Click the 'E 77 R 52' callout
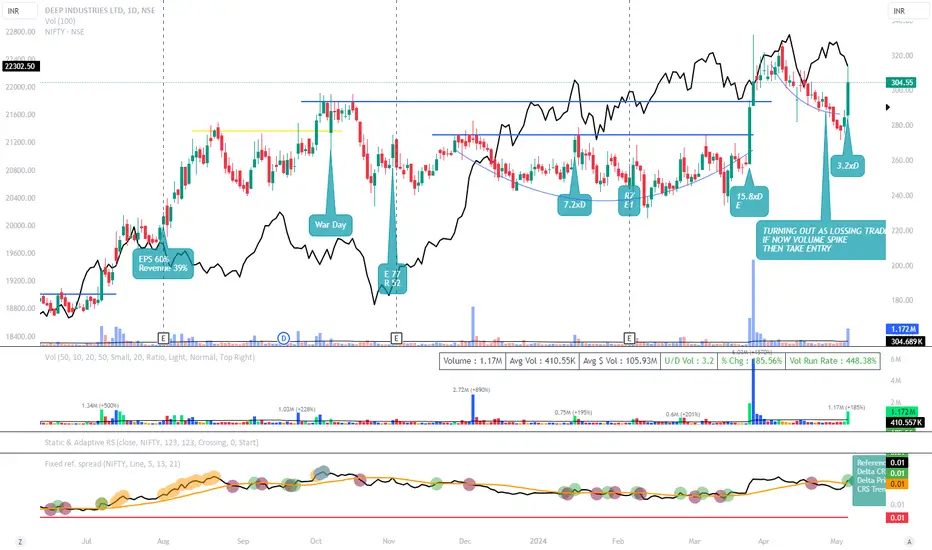 (392, 278)
